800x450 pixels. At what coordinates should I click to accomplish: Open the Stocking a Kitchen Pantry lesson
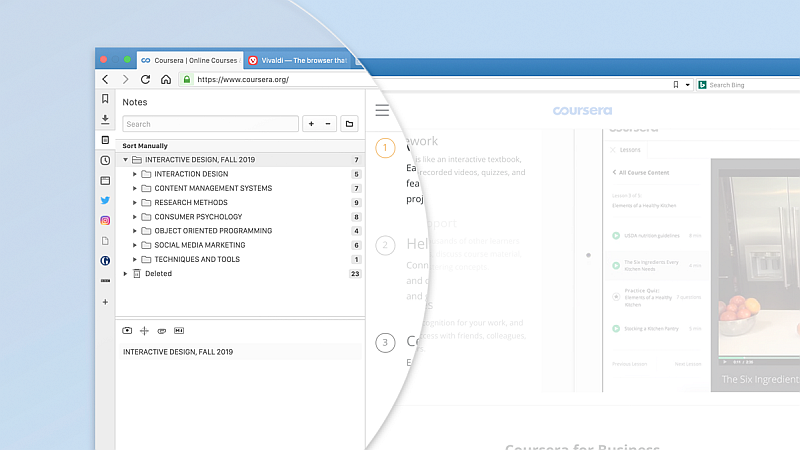pos(657,329)
